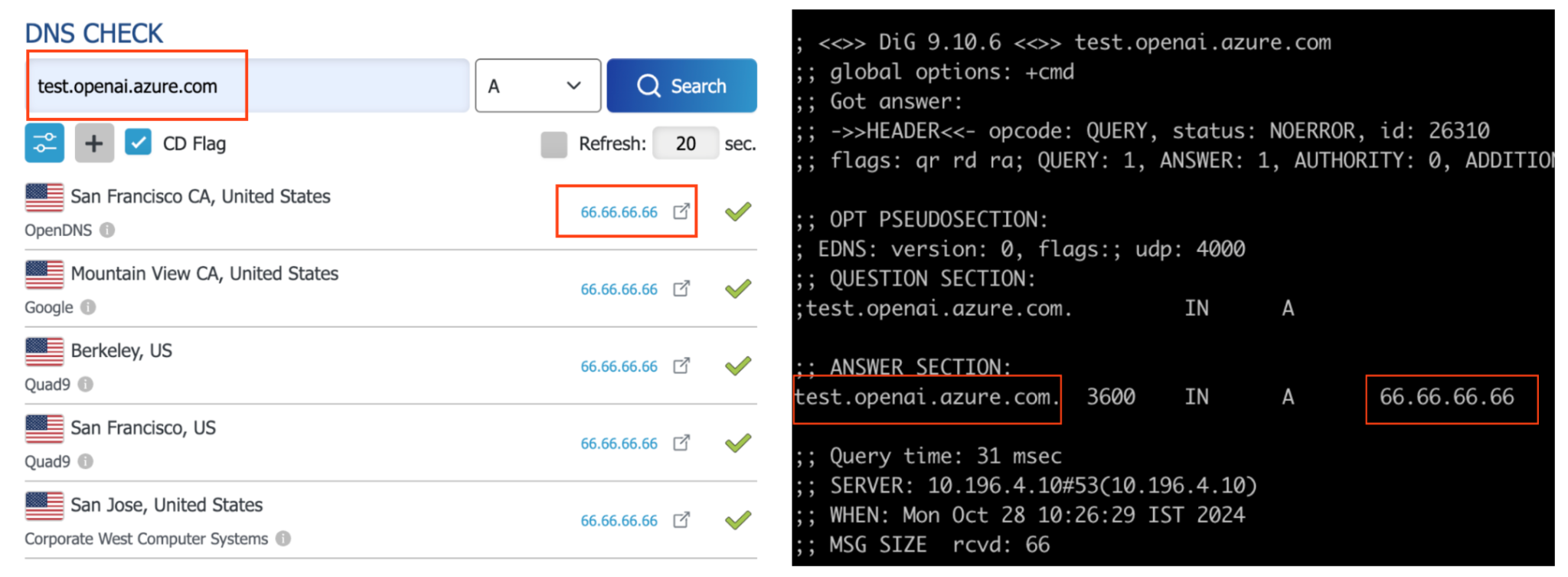
Task: Open external link icon for San Jose result
Action: pyautogui.click(x=681, y=520)
